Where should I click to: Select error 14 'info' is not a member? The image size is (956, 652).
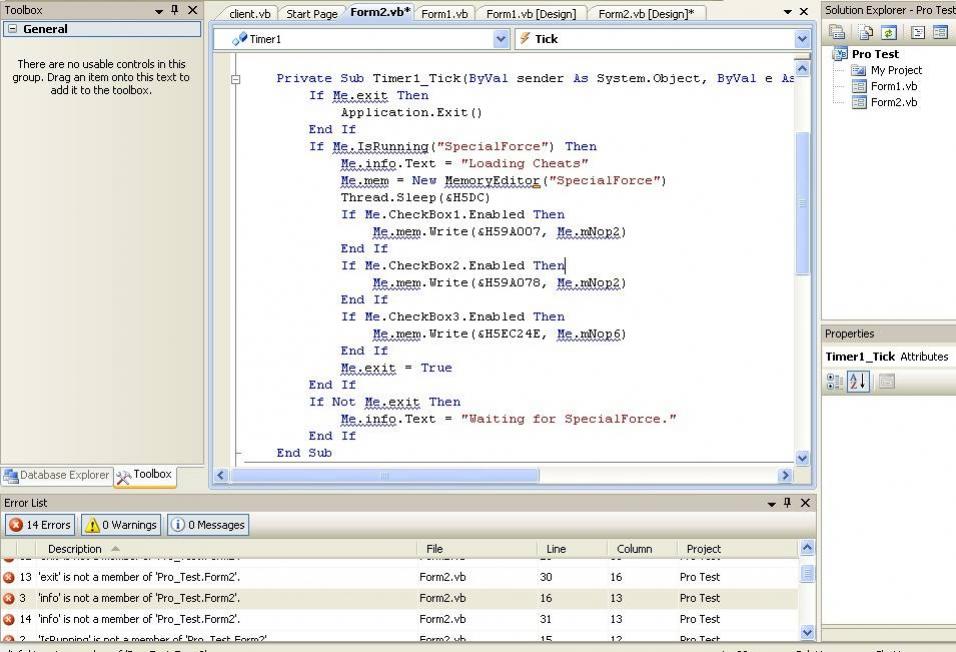click(x=399, y=619)
